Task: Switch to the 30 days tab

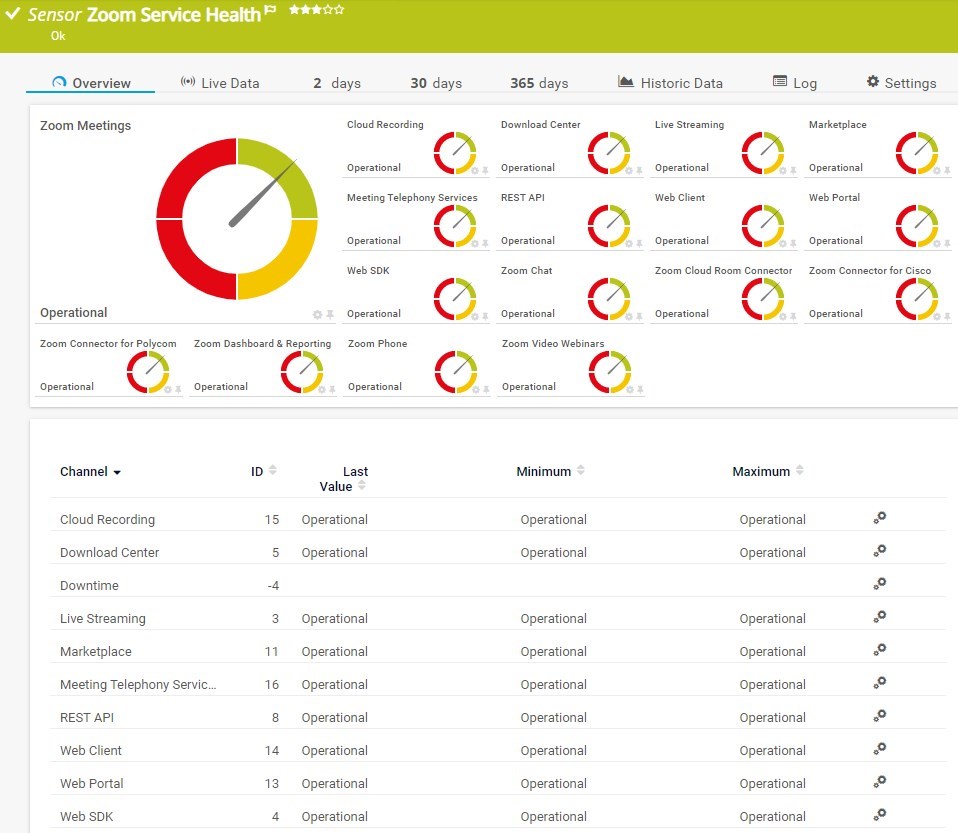Action: tap(435, 83)
